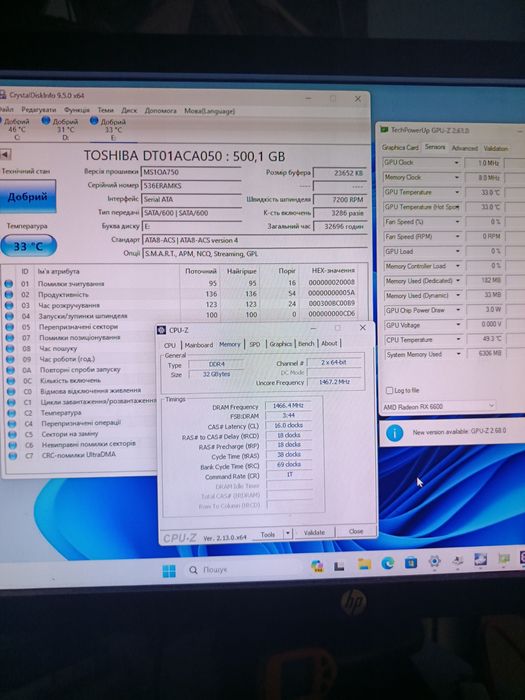Viewport: 525px width, 700px height.
Task: Open Copilot from the taskbar
Action: coord(317,566)
